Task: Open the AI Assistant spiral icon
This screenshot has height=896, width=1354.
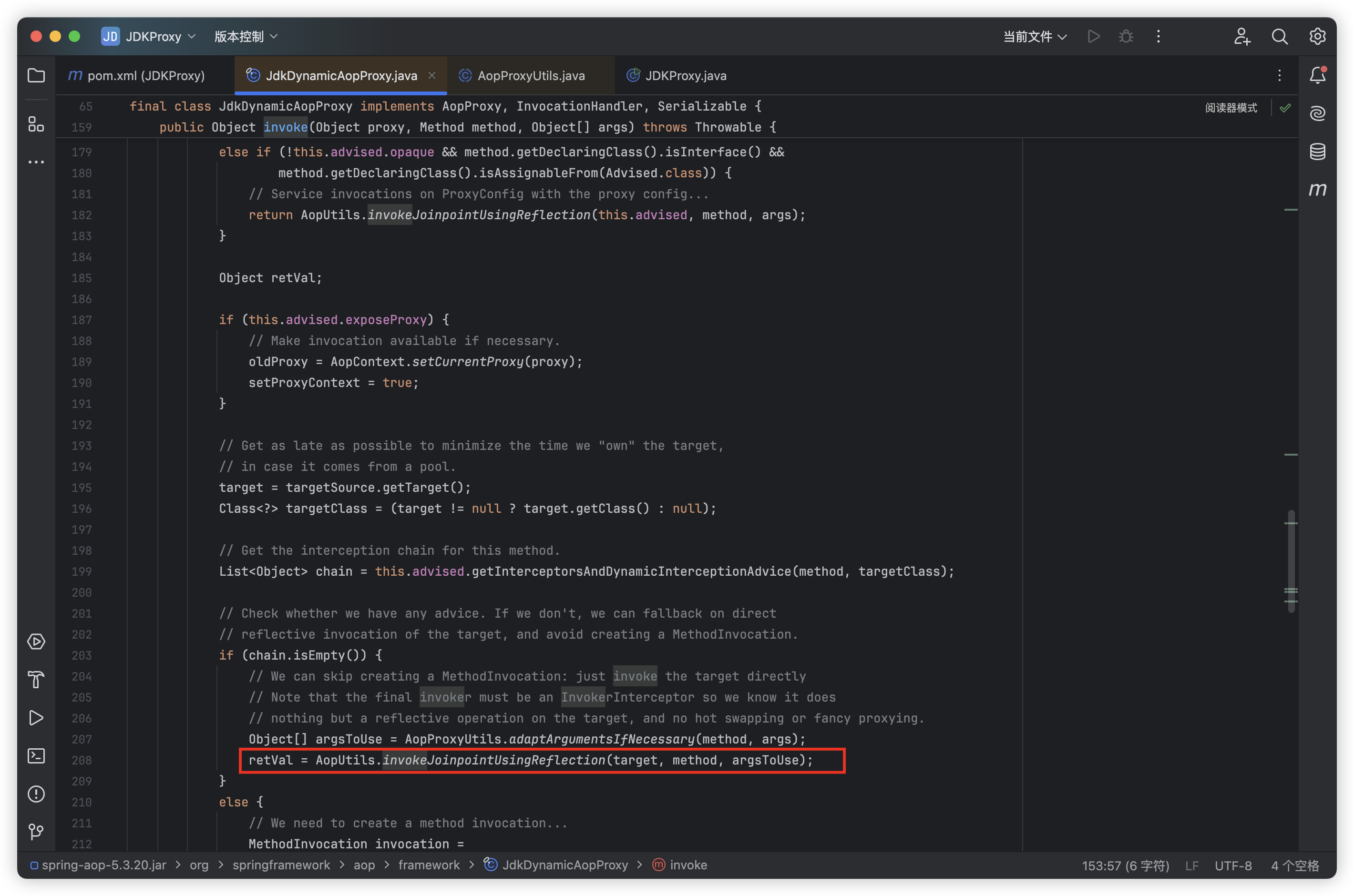Action: [x=1317, y=113]
